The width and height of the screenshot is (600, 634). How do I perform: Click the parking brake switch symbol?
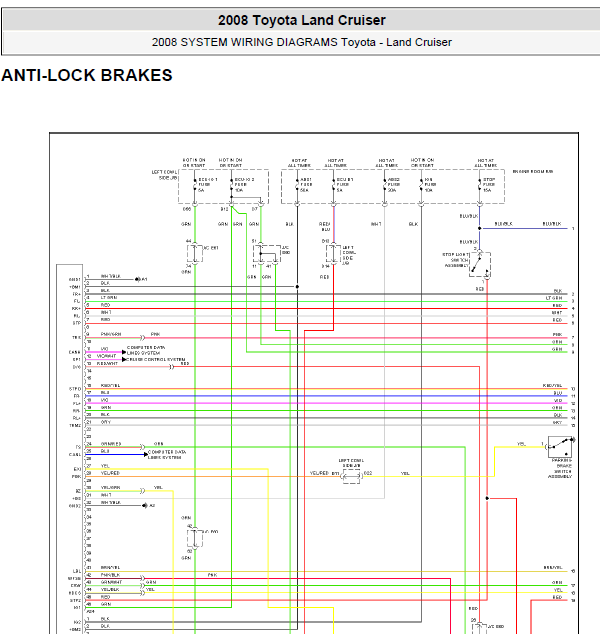click(x=560, y=446)
